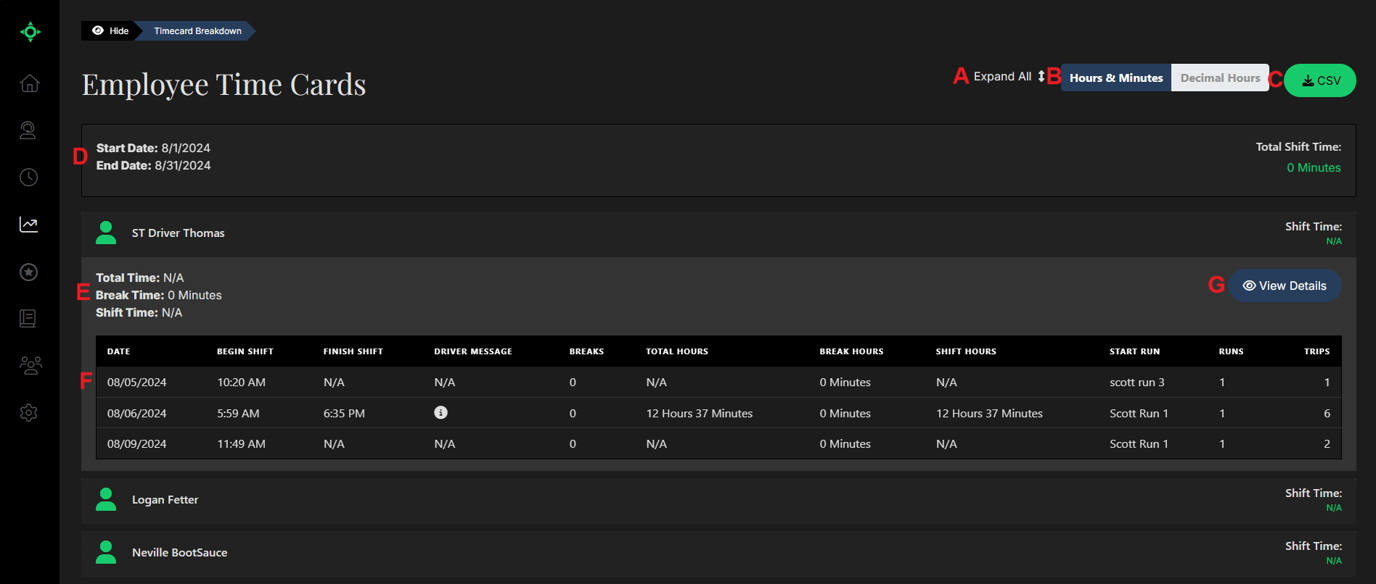
Task: Download the CSV export
Action: [1320, 81]
